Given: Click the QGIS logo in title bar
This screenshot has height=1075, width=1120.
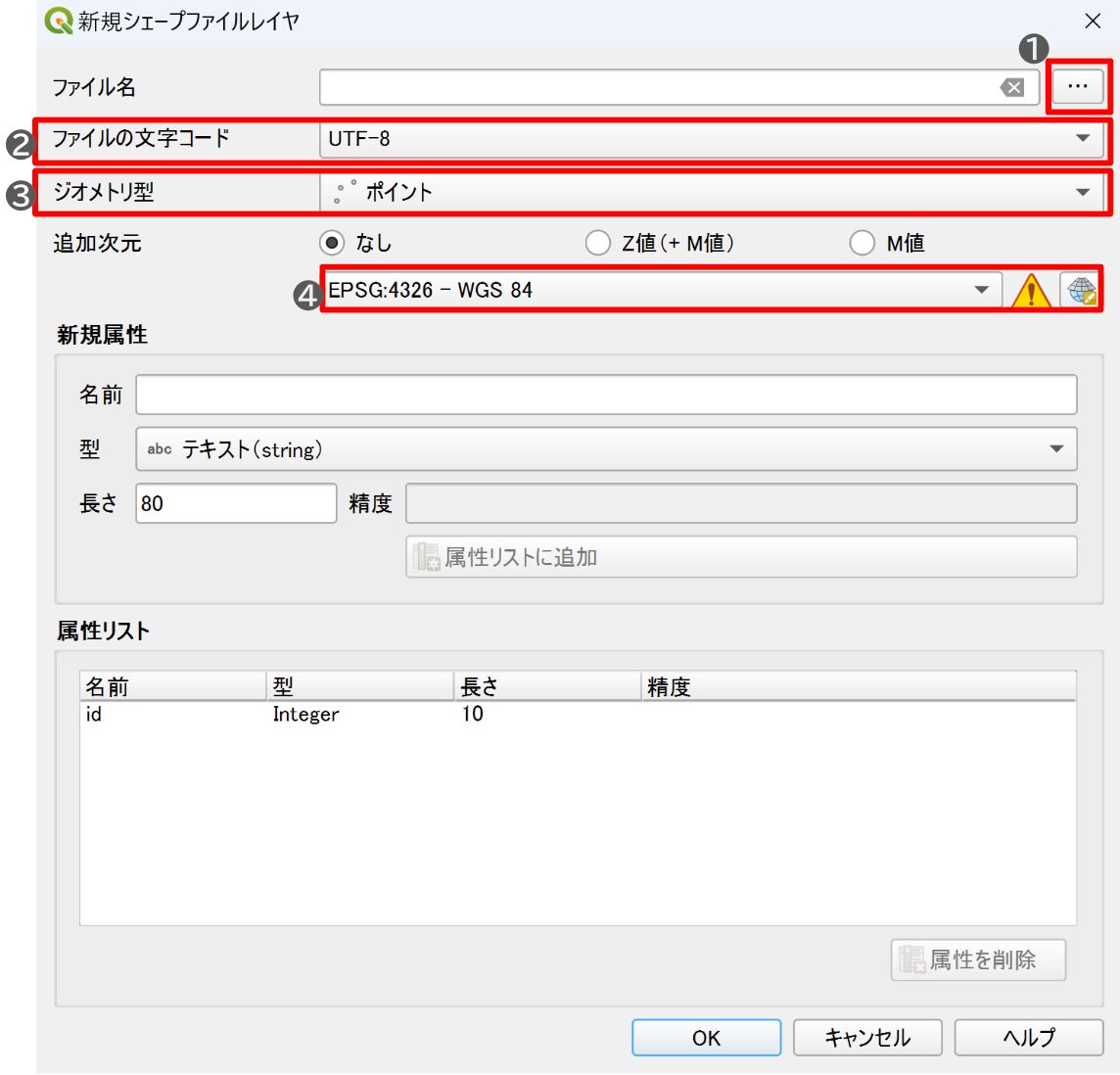Looking at the screenshot, I should point(58,21).
